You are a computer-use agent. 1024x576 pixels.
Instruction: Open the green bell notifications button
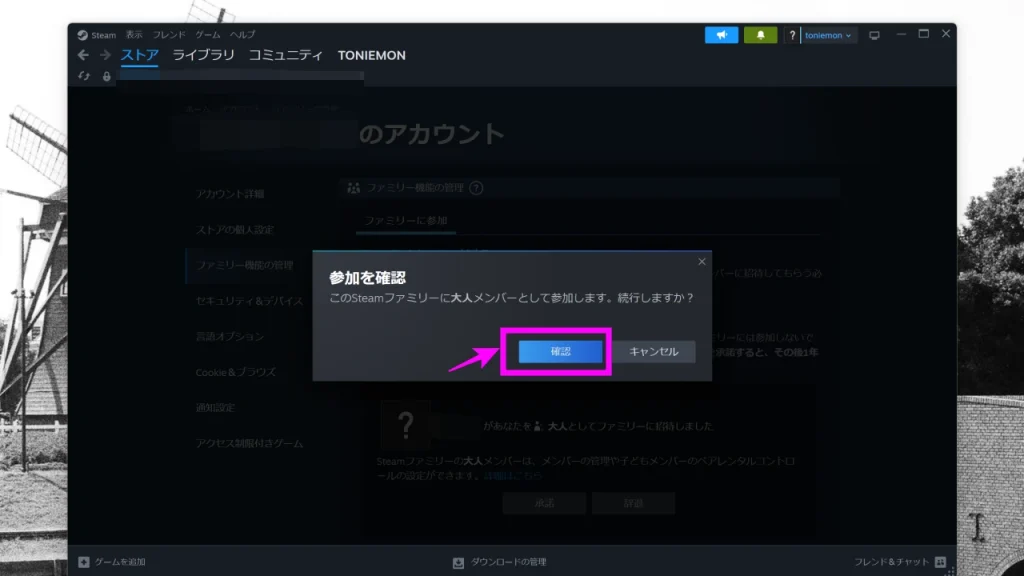tap(760, 35)
